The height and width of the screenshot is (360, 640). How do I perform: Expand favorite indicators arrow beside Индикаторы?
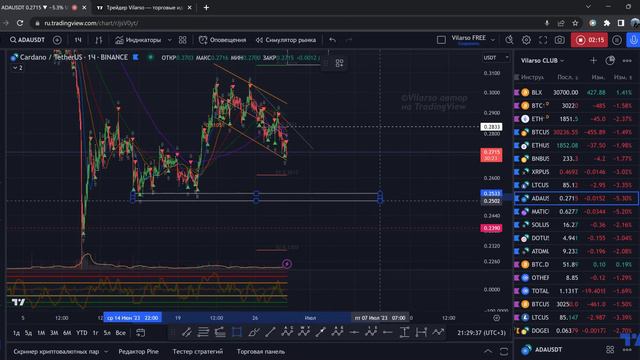pos(170,40)
